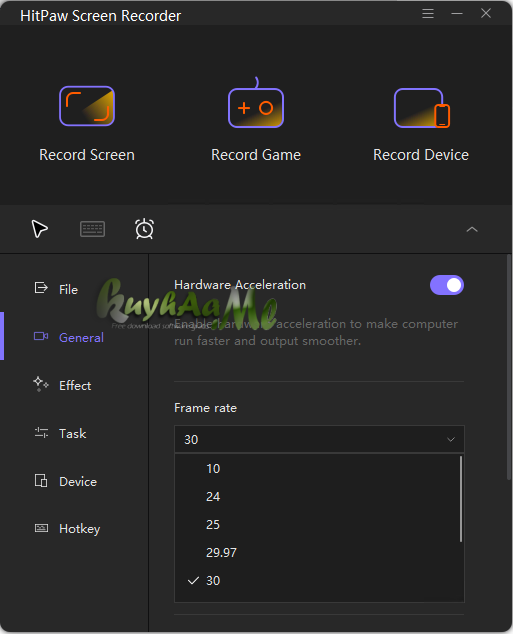Image resolution: width=513 pixels, height=634 pixels.
Task: Click the Hardware Acceleration heading text
Action: (240, 285)
